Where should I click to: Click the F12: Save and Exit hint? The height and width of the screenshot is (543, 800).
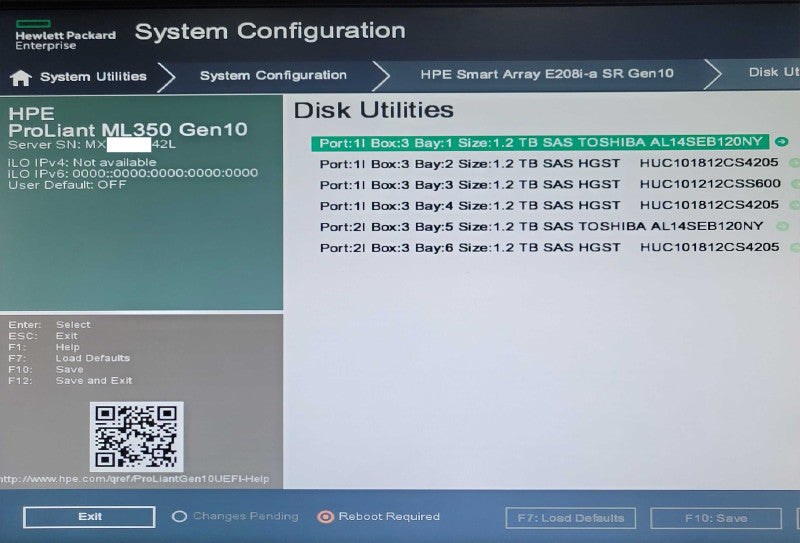[70, 380]
